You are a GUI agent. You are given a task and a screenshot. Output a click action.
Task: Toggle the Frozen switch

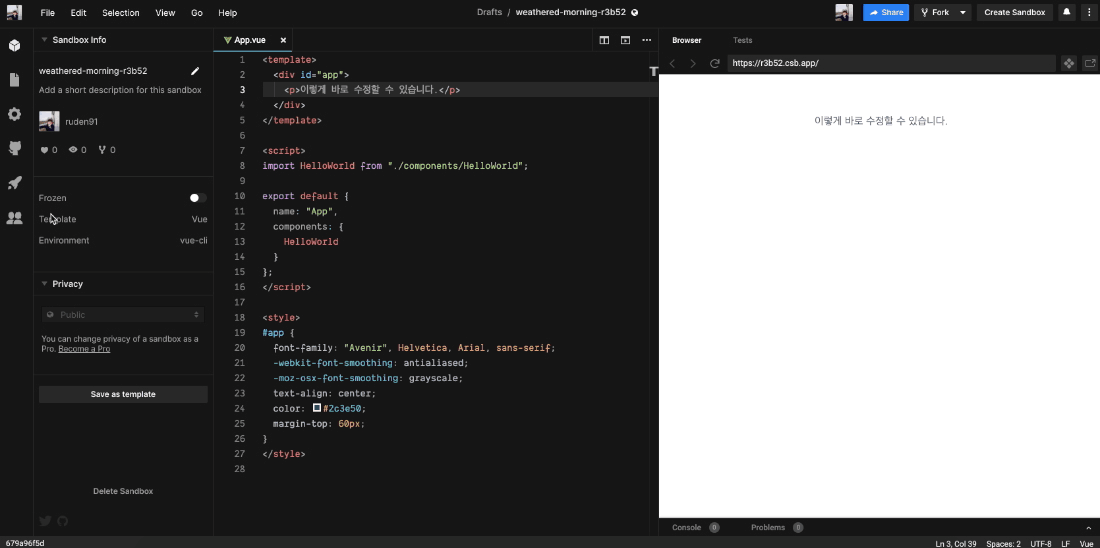[x=198, y=198]
